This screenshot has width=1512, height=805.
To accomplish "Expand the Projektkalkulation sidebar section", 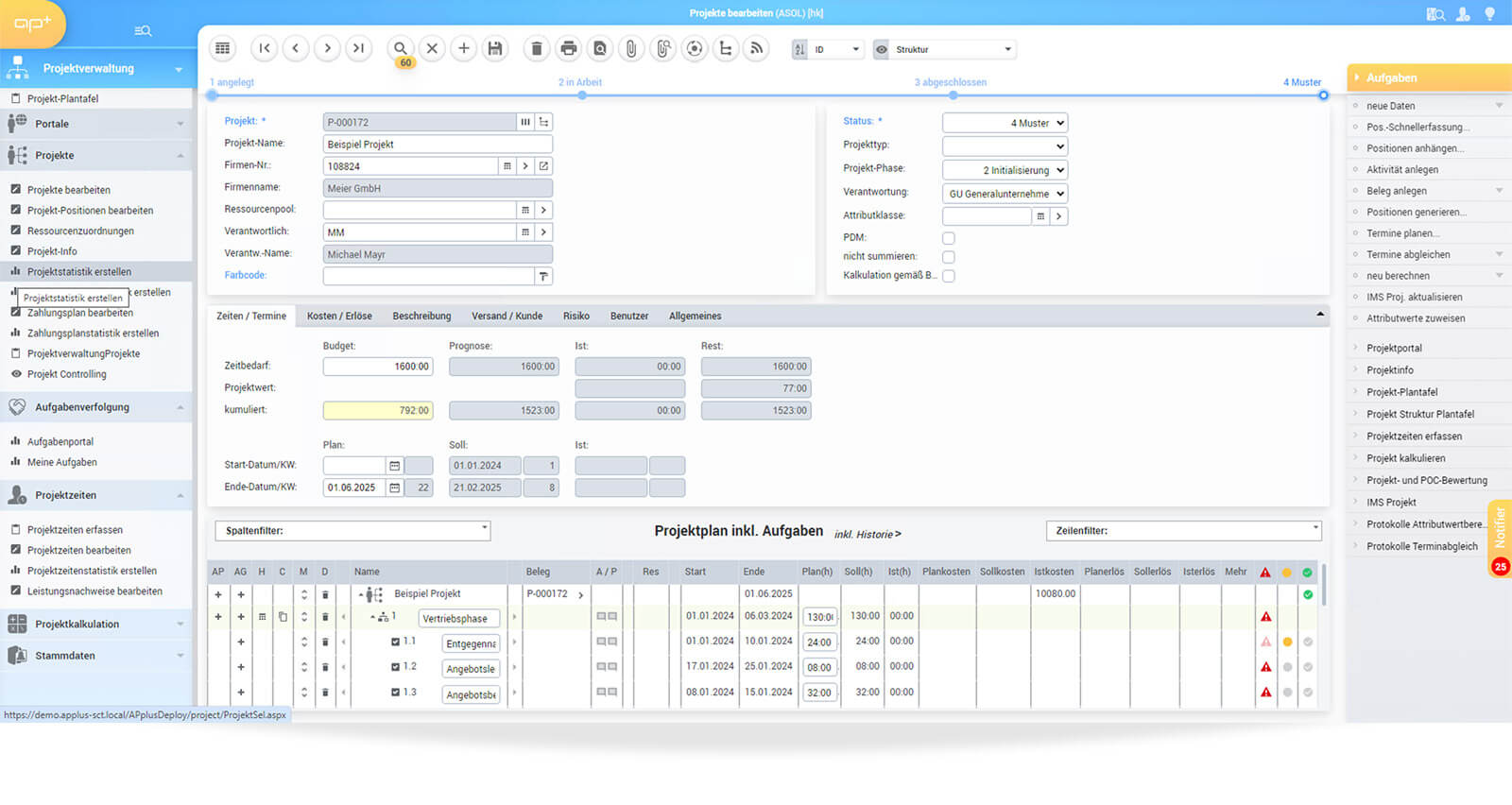I will 95,625.
